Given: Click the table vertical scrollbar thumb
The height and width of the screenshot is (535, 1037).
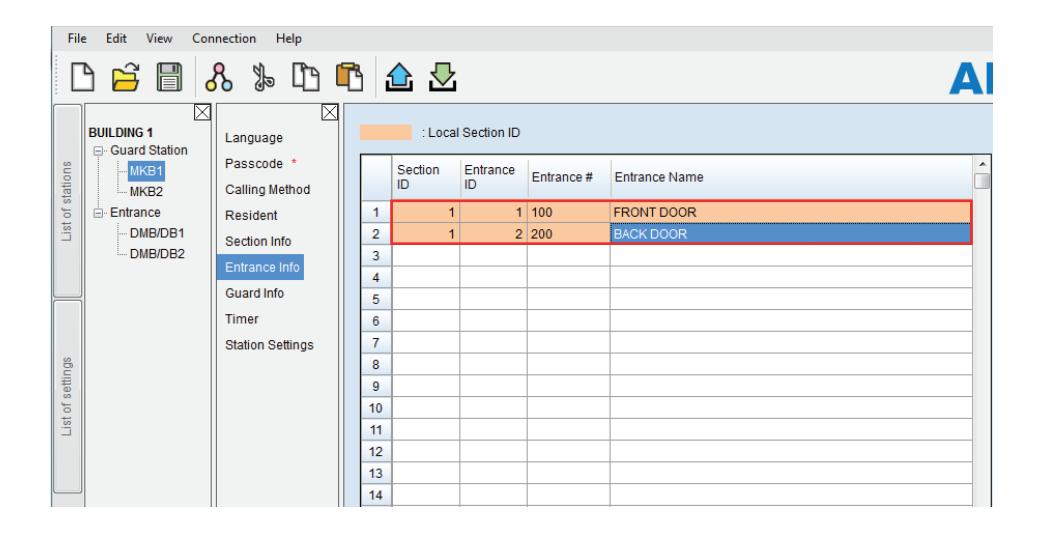Looking at the screenshot, I should tap(982, 181).
